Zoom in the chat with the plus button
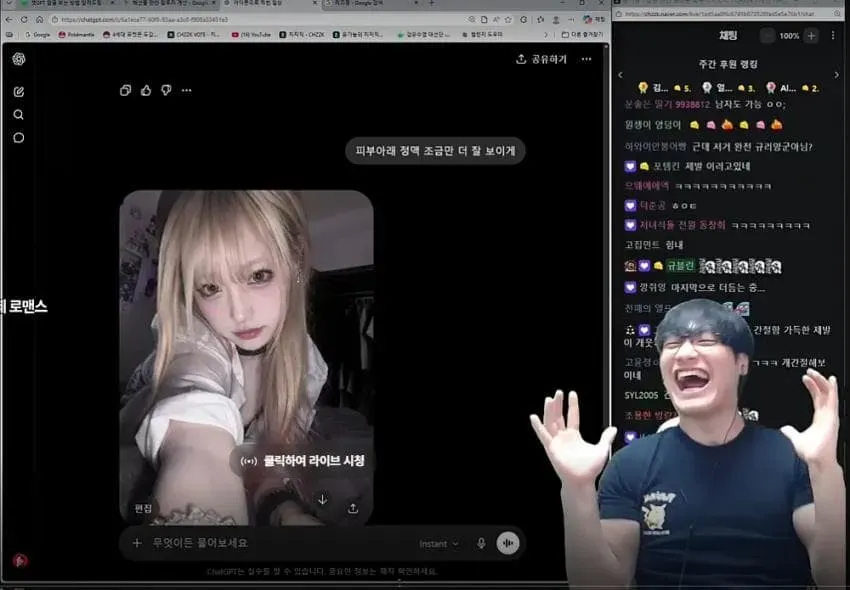The height and width of the screenshot is (590, 850). tap(811, 36)
